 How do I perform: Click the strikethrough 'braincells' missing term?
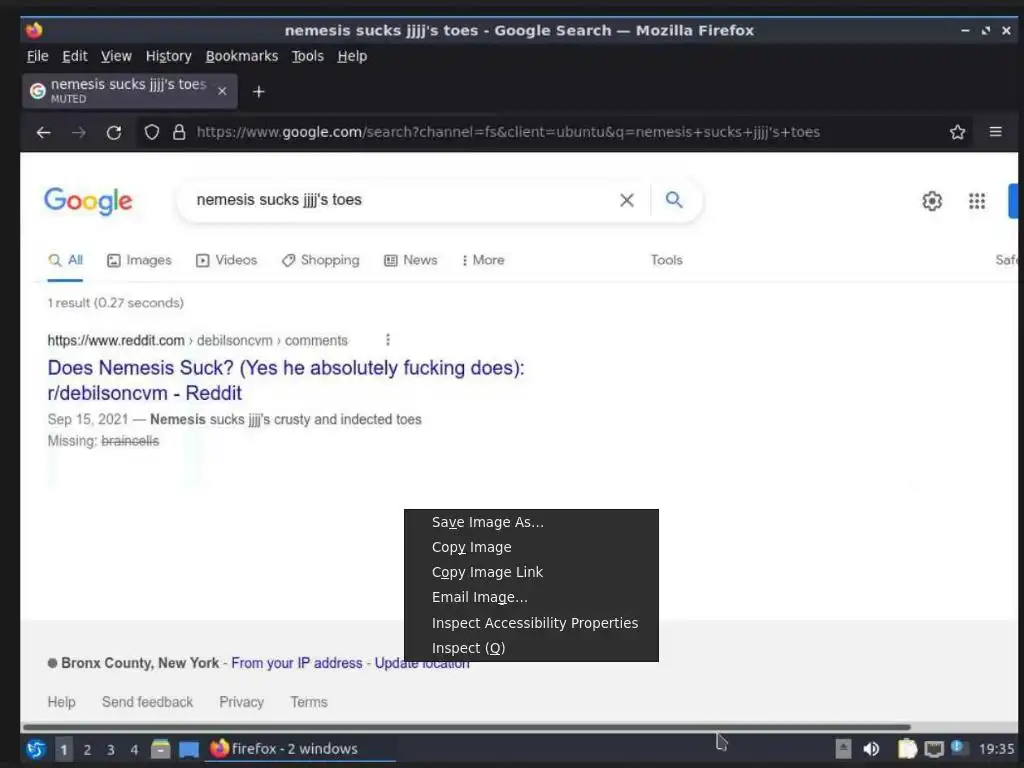(130, 441)
